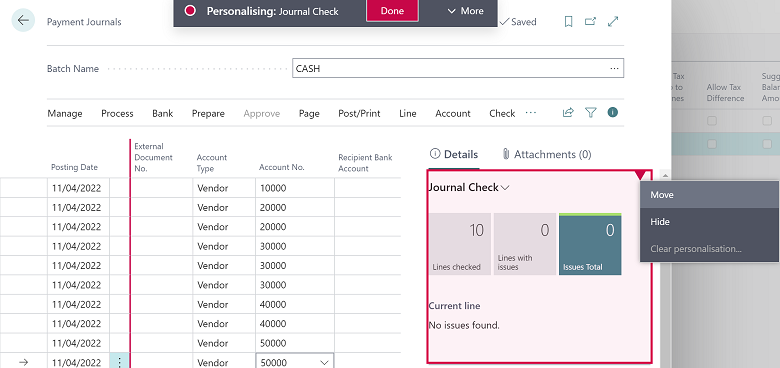Tick checkbox under Allow Tax Difference, highlighted row

click(712, 144)
